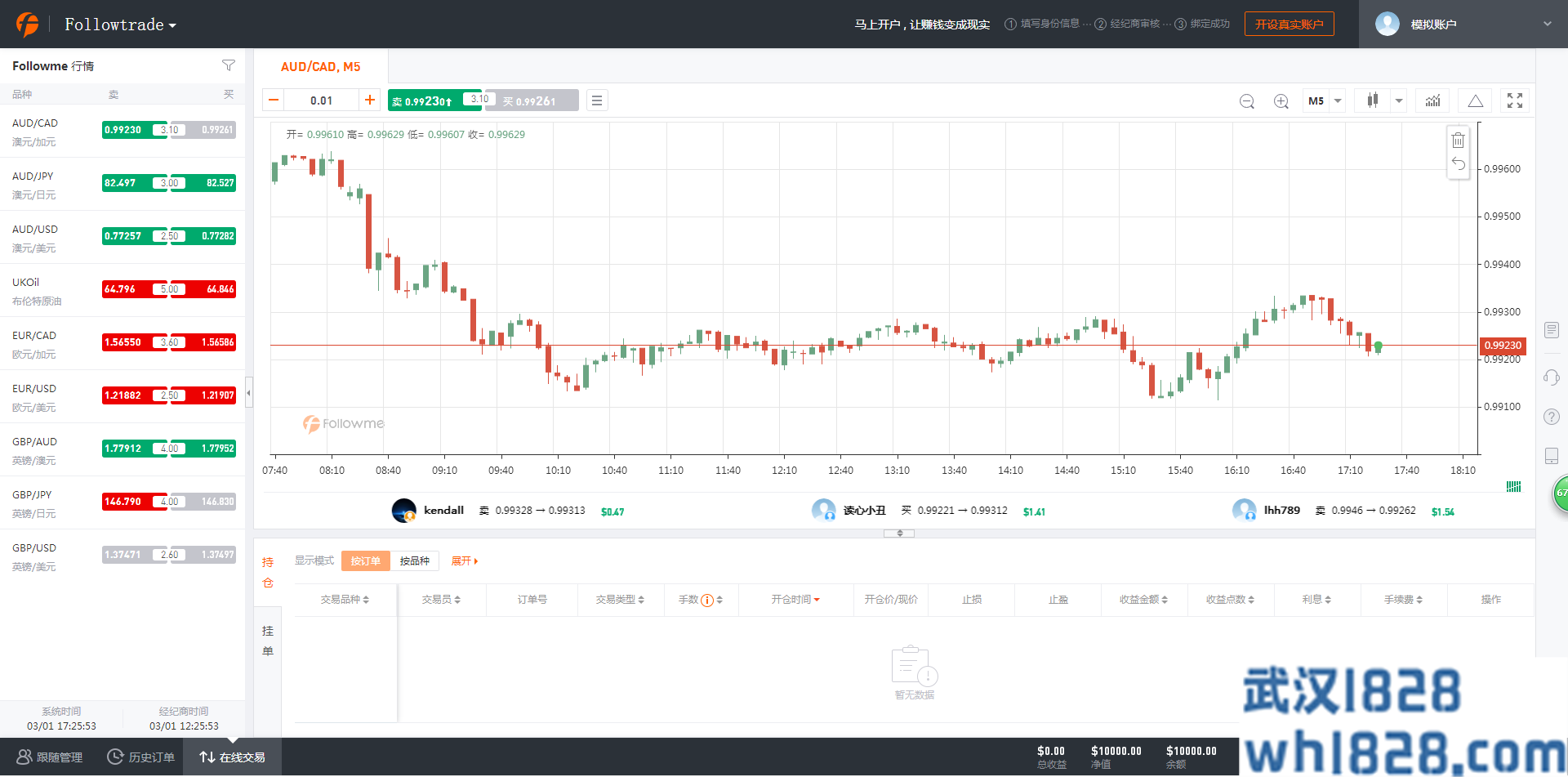Click the green grid icon below the chart
This screenshot has width=1568, height=777.
pyautogui.click(x=1513, y=486)
